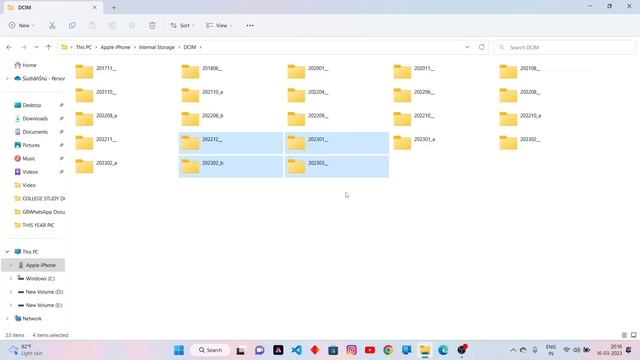This screenshot has width=640, height=360.
Task: Expand the Network tree node
Action: 7,318
